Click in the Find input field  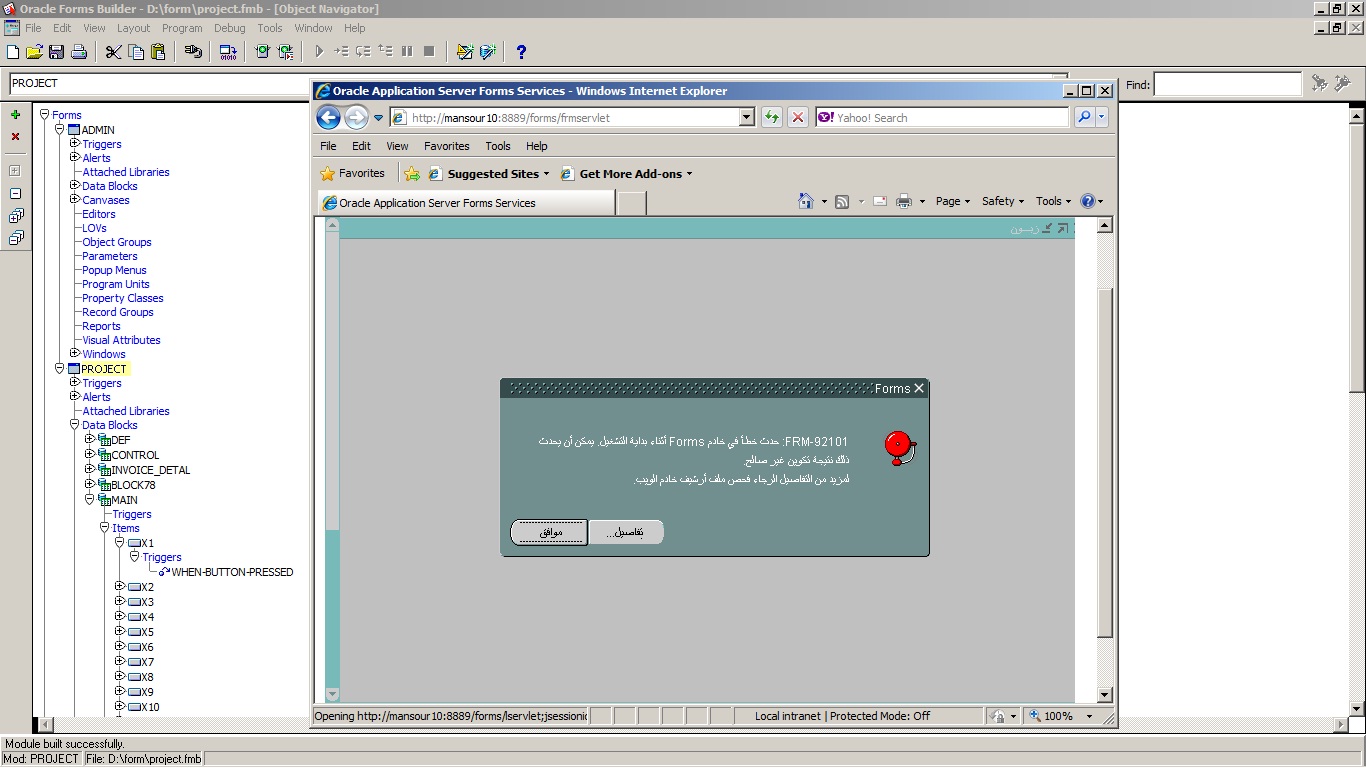pyautogui.click(x=1228, y=85)
